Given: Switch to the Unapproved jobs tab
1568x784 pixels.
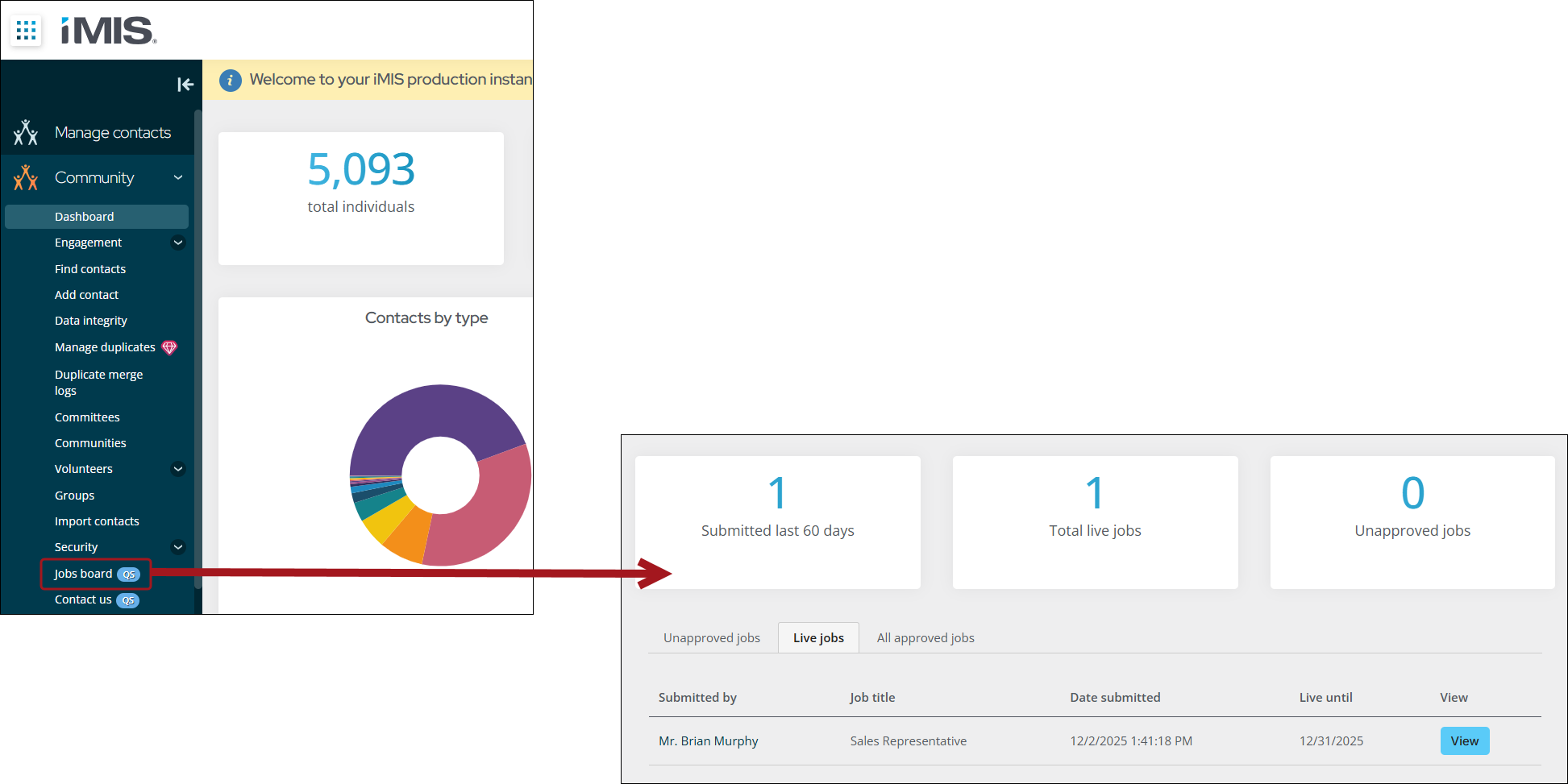Looking at the screenshot, I should [x=711, y=638].
